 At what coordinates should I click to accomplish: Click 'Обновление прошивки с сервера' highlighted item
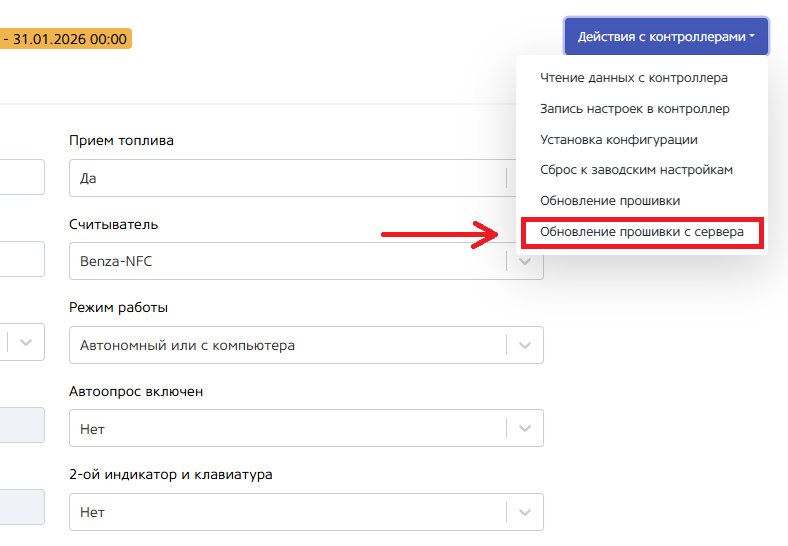point(642,232)
